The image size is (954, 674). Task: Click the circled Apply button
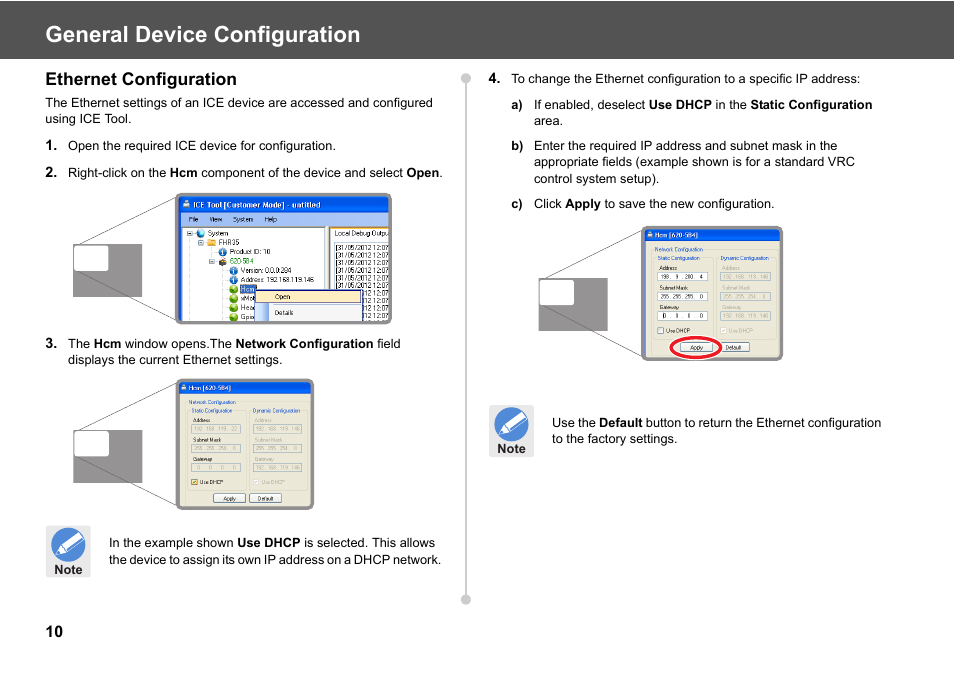click(697, 347)
